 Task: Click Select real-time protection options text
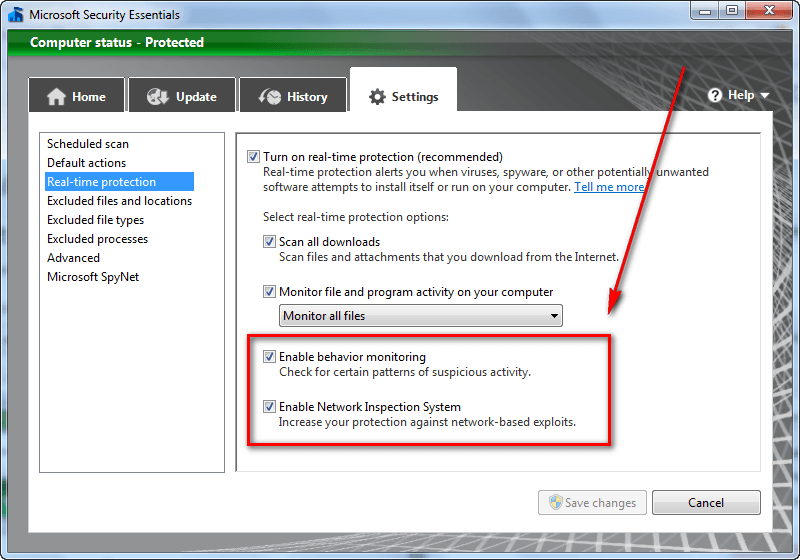pyautogui.click(x=356, y=217)
